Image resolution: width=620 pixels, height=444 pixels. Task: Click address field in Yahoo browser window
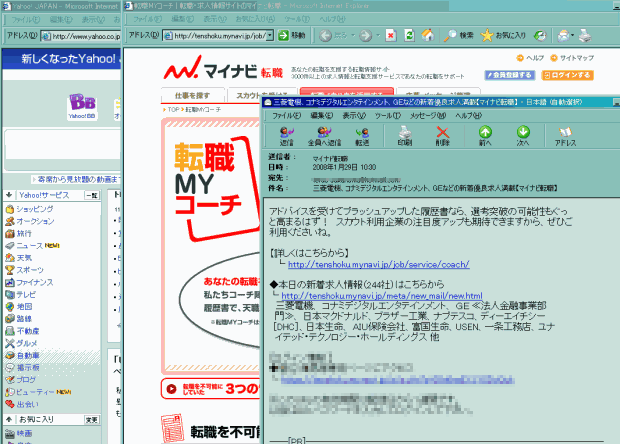point(81,36)
